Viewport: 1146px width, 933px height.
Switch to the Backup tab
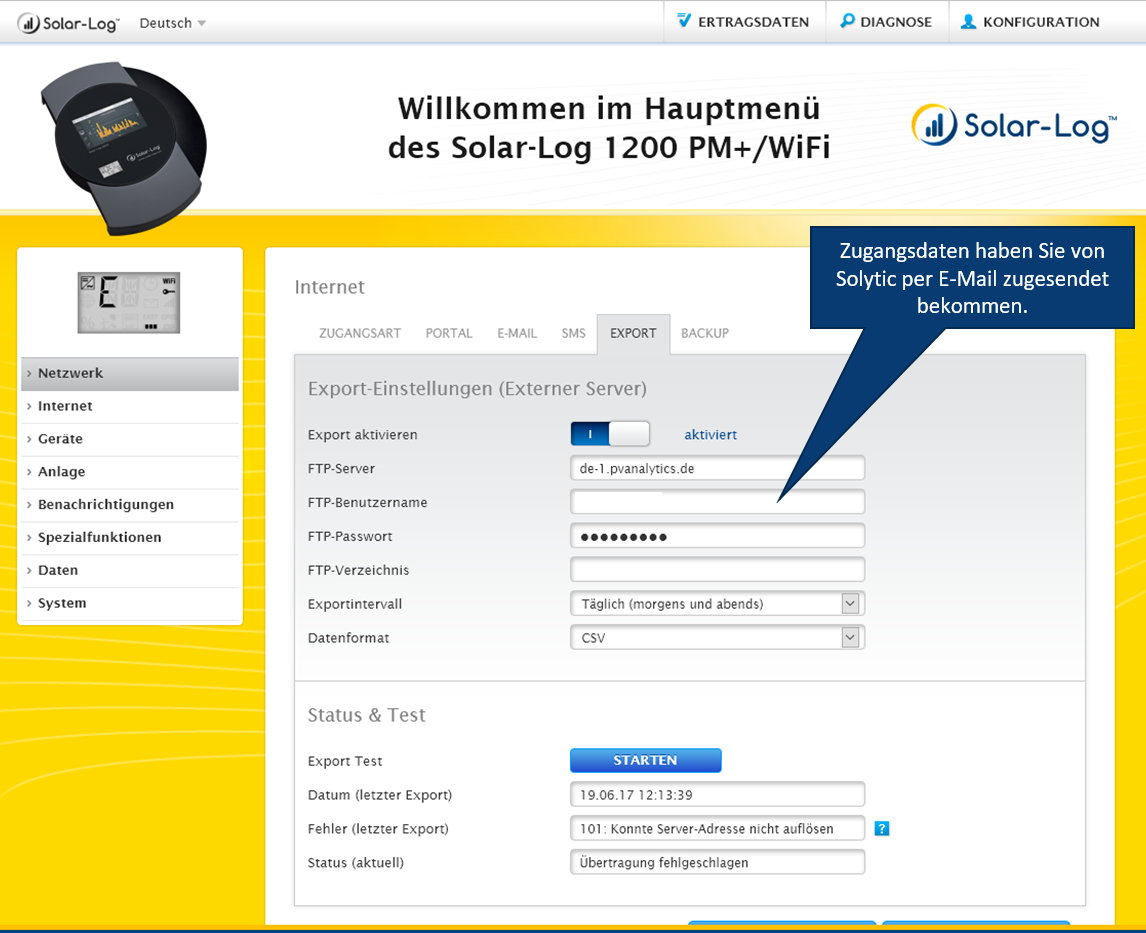click(705, 333)
